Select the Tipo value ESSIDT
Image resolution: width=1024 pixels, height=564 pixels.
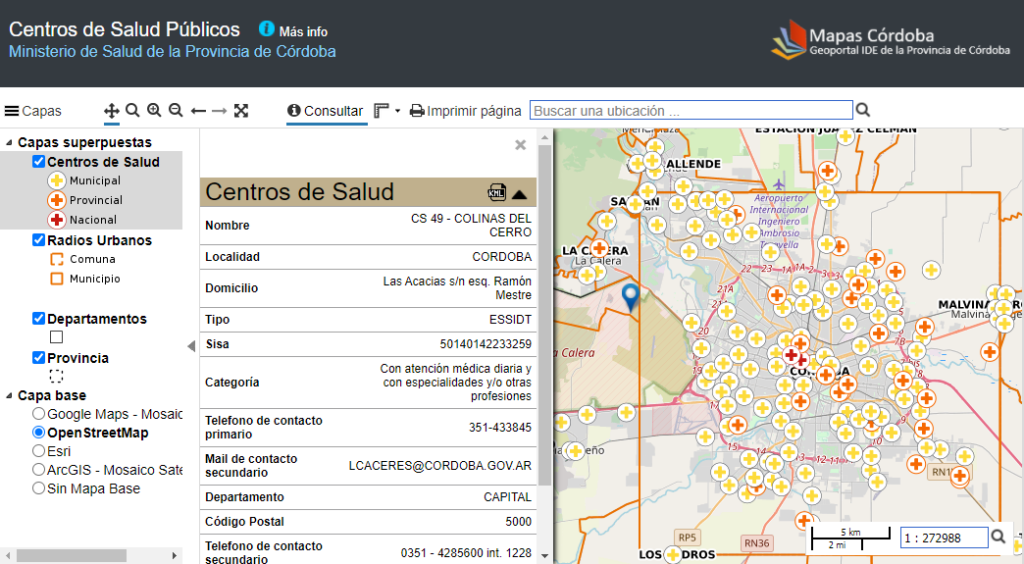510,319
